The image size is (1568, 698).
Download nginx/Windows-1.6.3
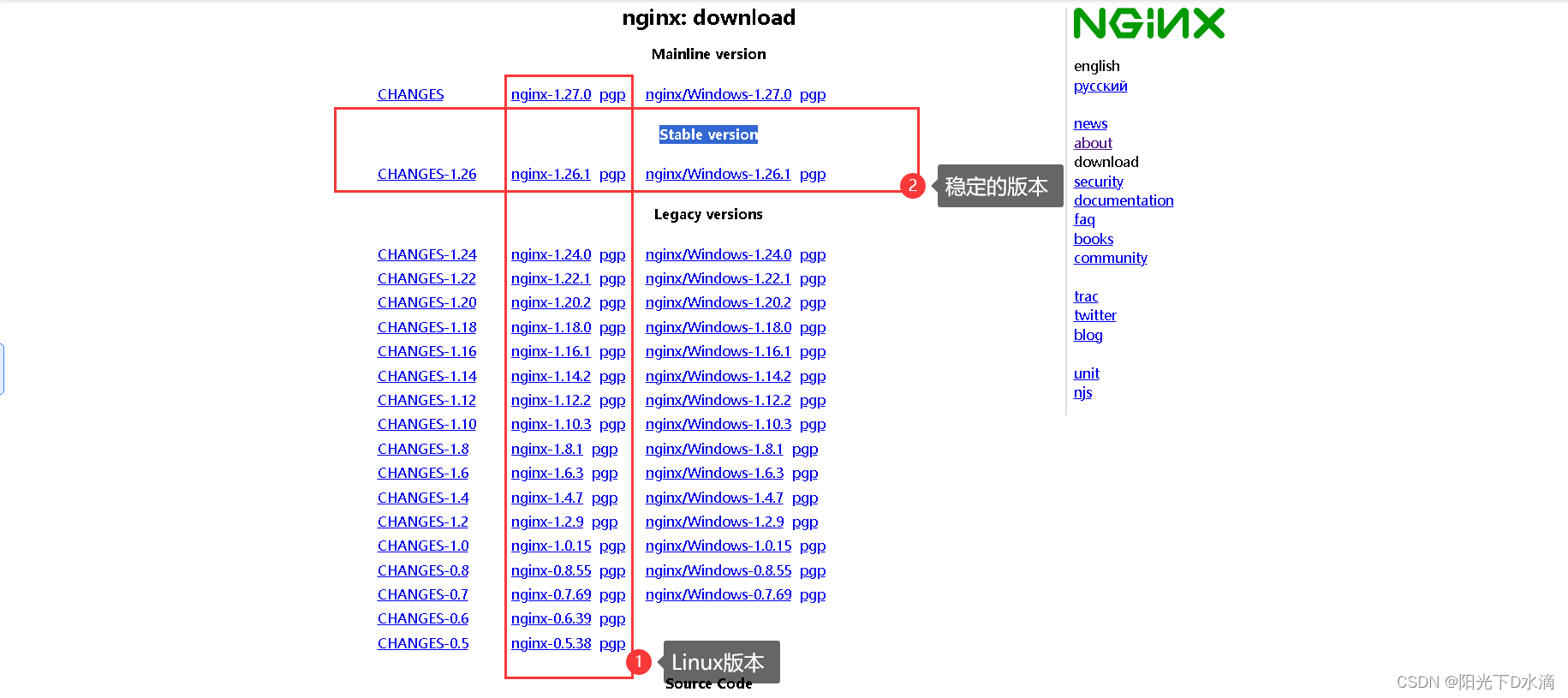pyautogui.click(x=714, y=473)
